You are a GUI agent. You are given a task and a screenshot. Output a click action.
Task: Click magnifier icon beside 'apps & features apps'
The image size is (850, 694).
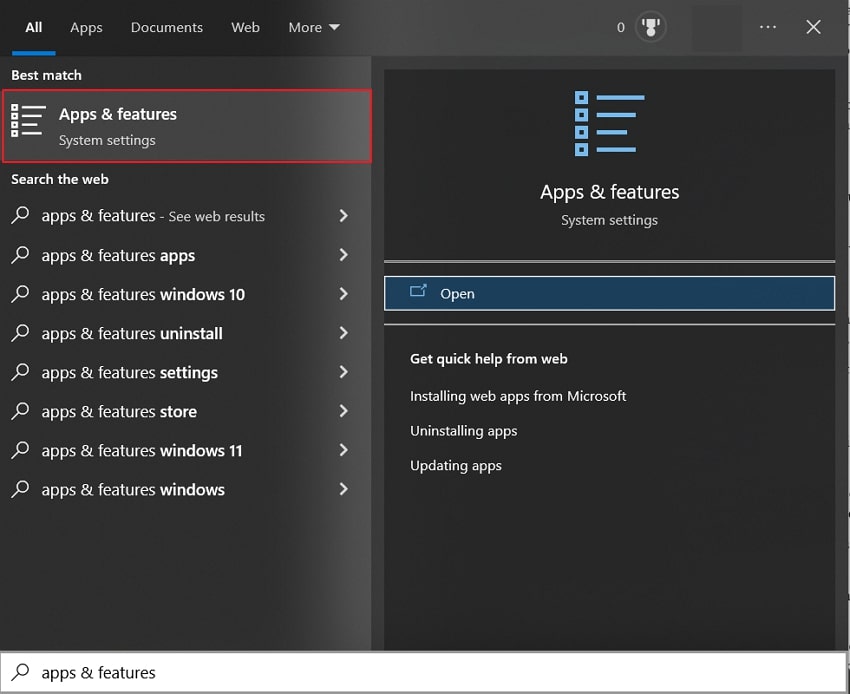(20, 254)
